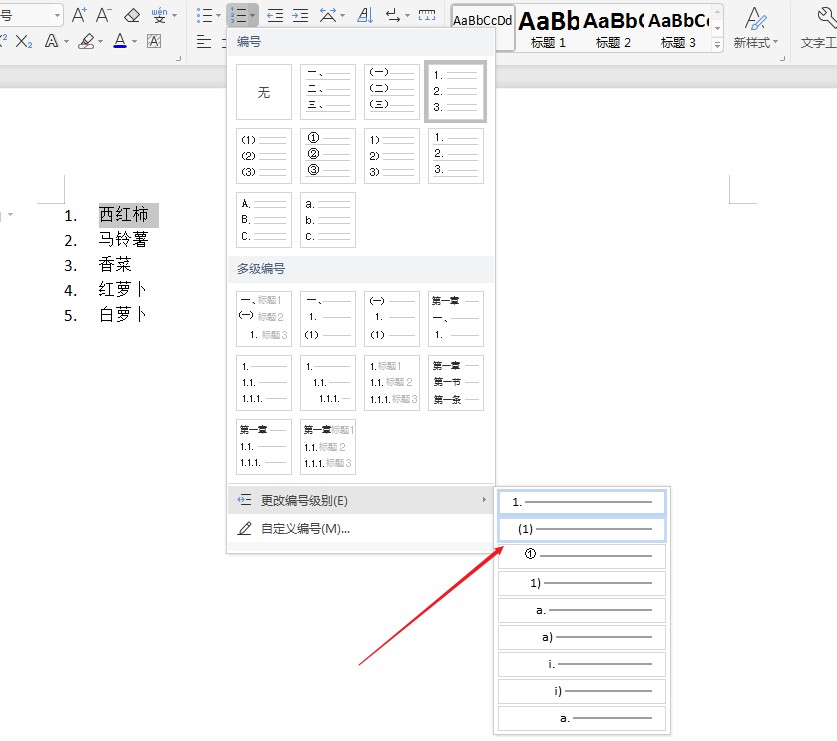Select level 'i.' in numbering level submenu
Image resolution: width=837 pixels, height=741 pixels.
click(582, 664)
